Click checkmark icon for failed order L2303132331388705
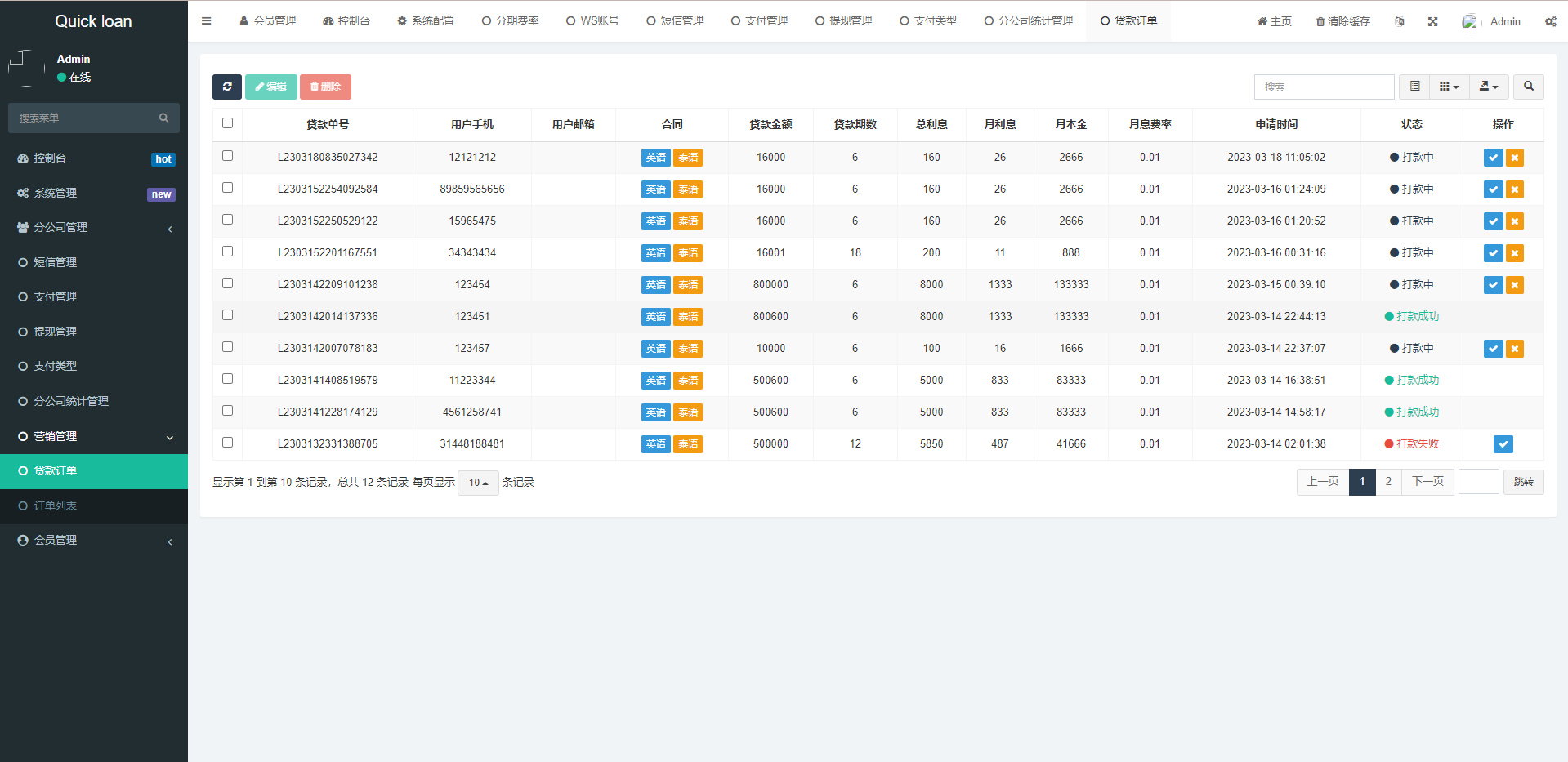 1503,444
